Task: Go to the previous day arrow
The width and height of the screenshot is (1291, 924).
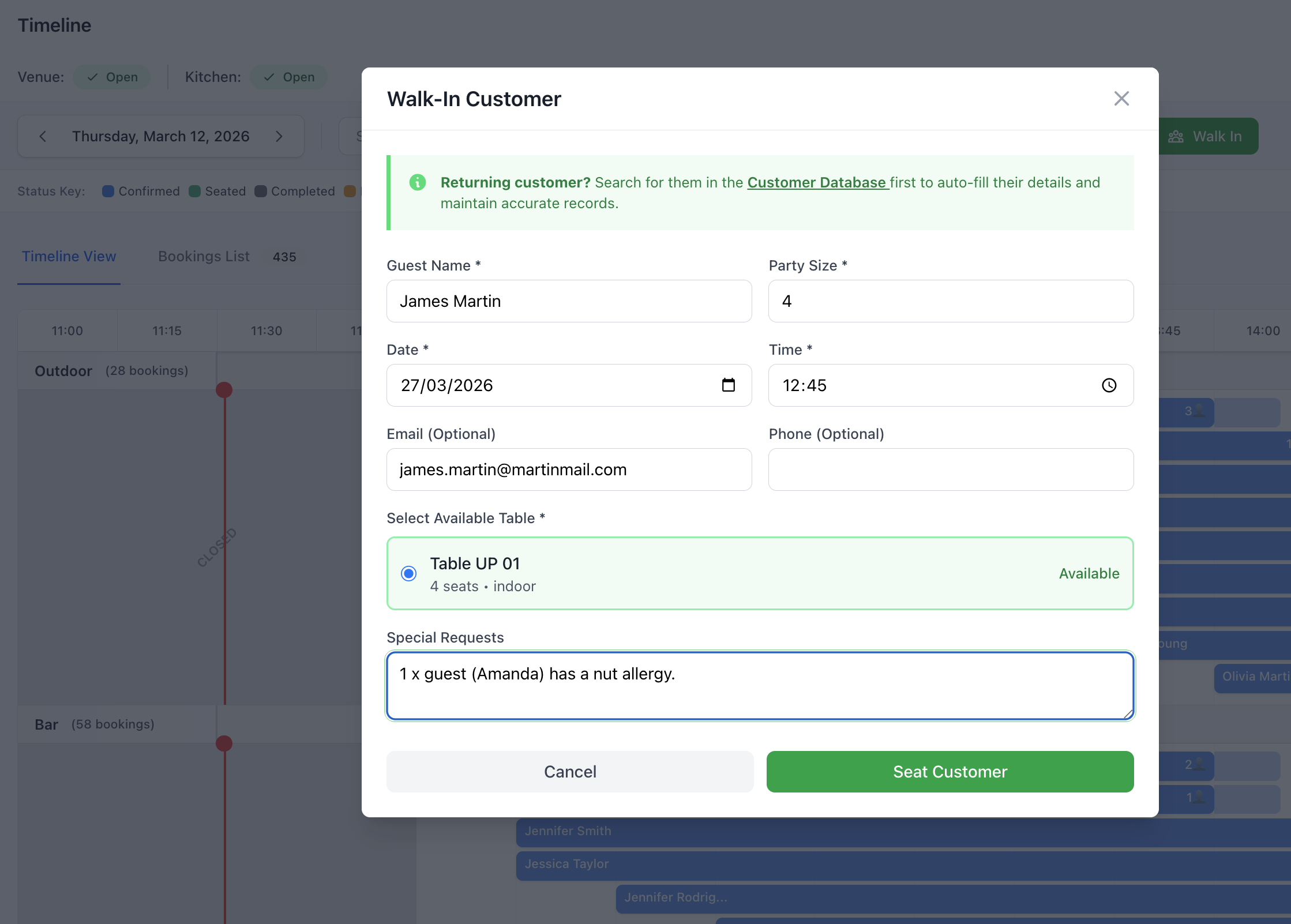Action: click(43, 137)
